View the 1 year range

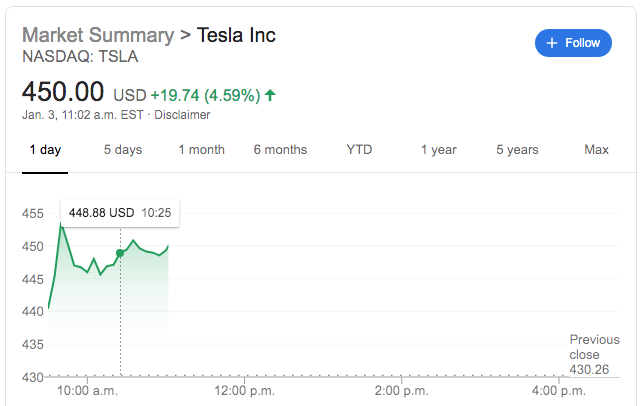[438, 150]
